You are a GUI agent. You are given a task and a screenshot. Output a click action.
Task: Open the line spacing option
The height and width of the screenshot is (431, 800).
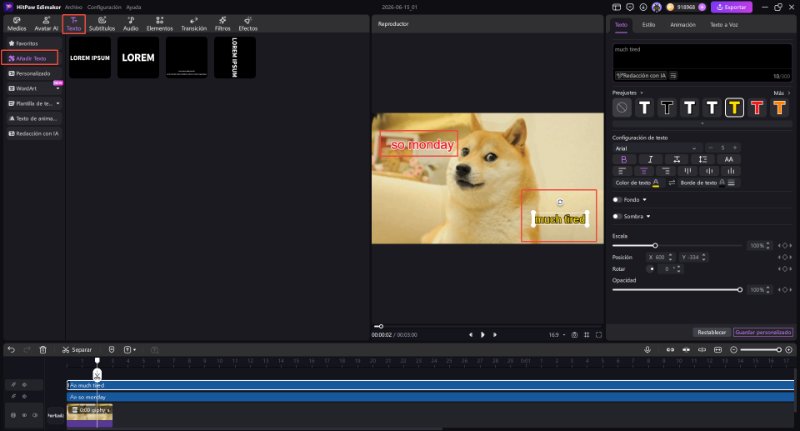pyautogui.click(x=703, y=159)
